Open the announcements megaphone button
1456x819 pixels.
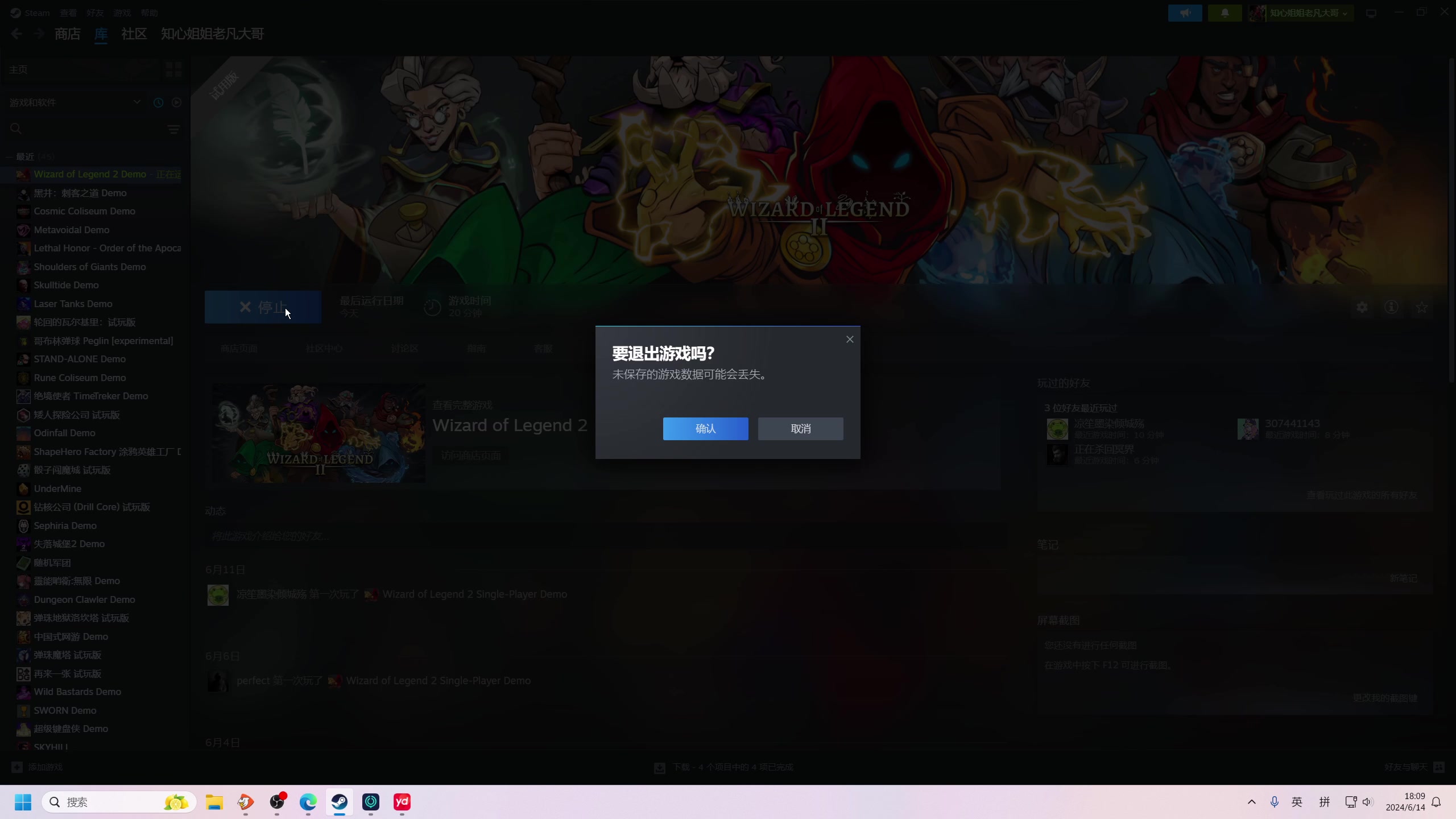(x=1185, y=13)
